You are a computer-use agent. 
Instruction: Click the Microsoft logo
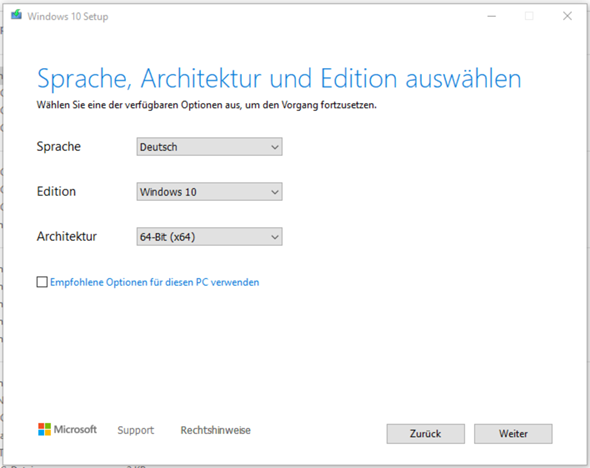click(67, 429)
